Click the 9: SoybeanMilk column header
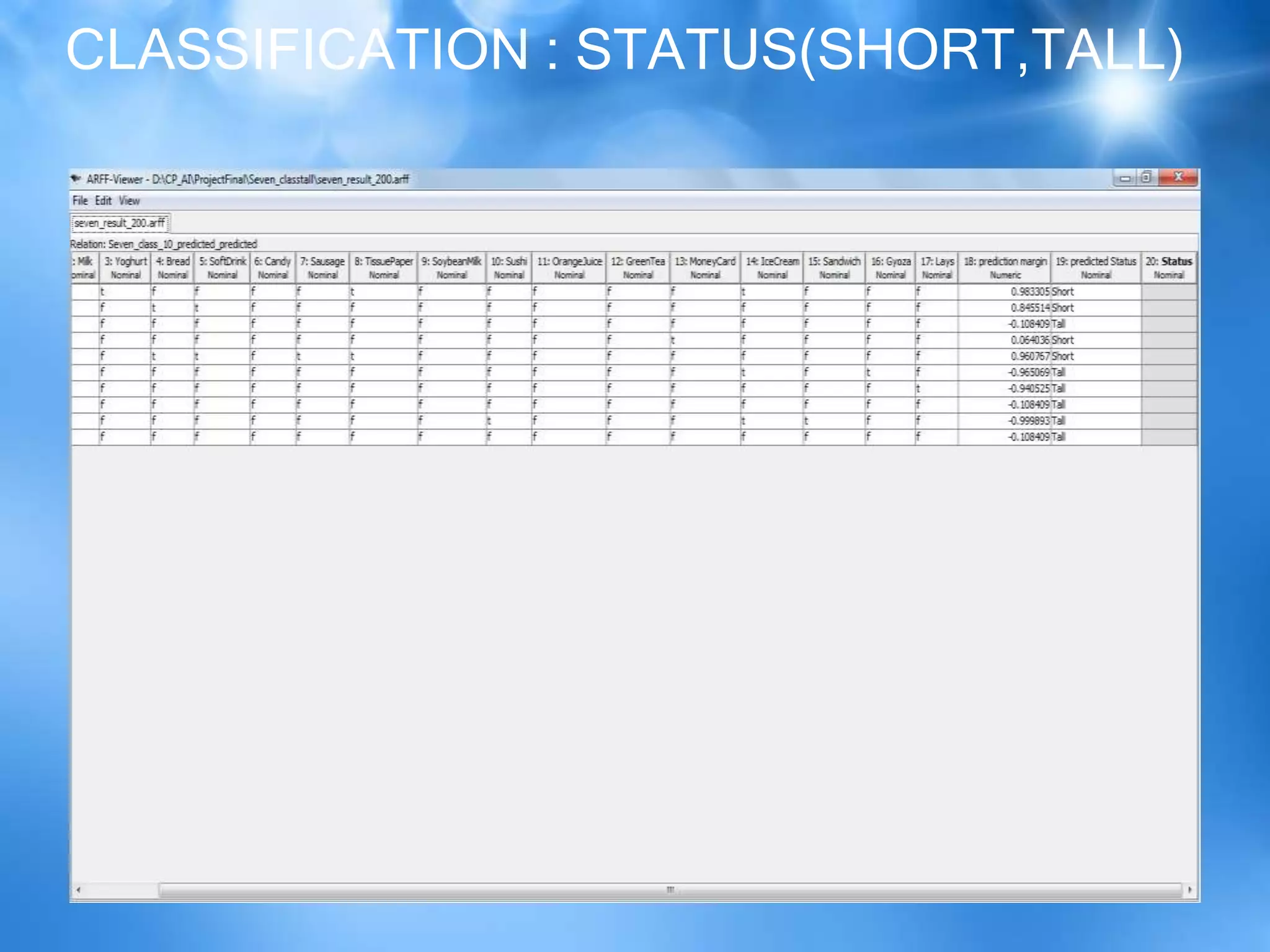Image resolution: width=1270 pixels, height=952 pixels. click(451, 268)
